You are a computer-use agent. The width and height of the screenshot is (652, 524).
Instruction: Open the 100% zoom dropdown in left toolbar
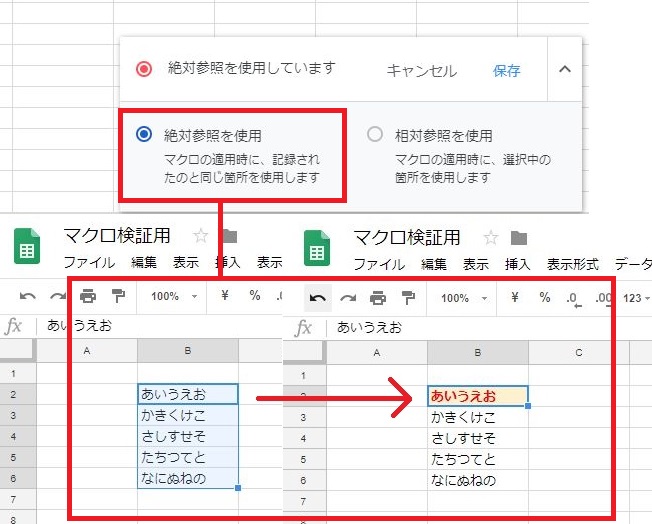pyautogui.click(x=174, y=297)
